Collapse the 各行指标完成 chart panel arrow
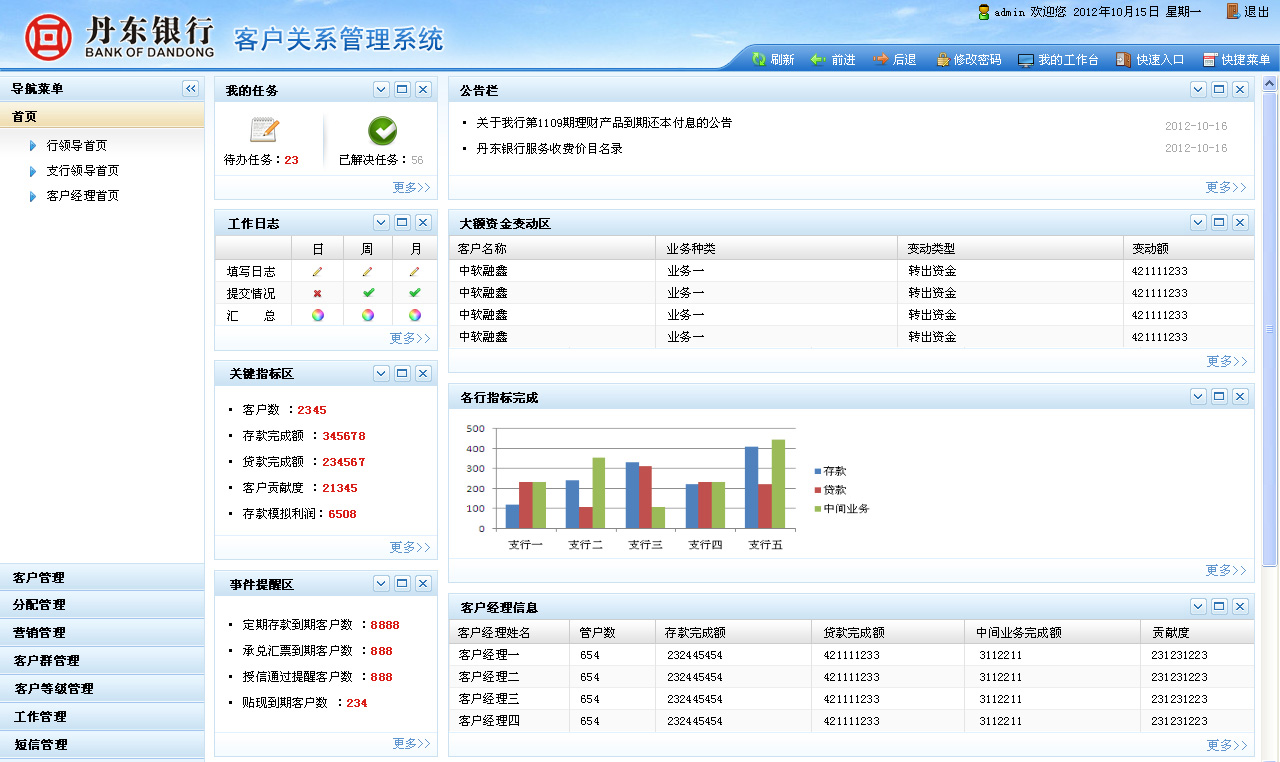 point(1198,396)
